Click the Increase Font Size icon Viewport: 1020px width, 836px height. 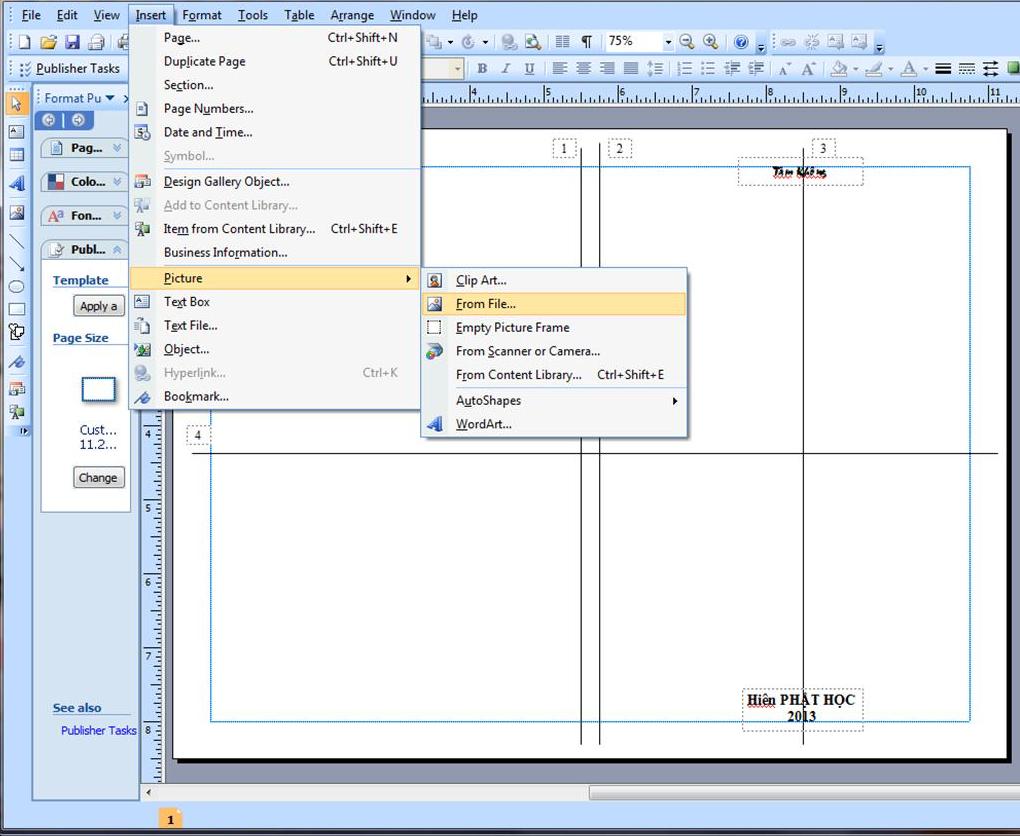[808, 68]
